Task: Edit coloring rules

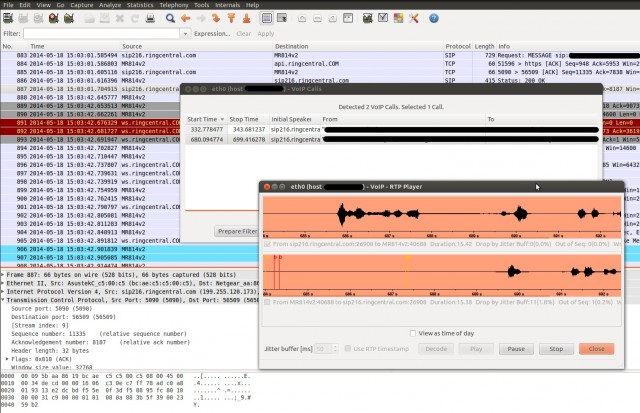Action: 398,18
